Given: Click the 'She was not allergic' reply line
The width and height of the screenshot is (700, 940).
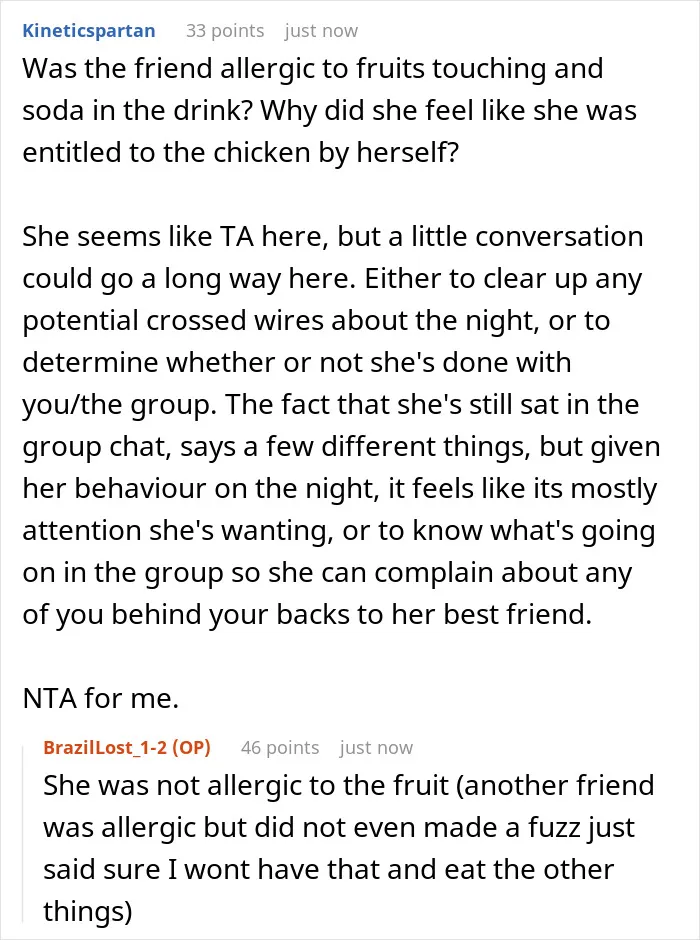Looking at the screenshot, I should [349, 785].
